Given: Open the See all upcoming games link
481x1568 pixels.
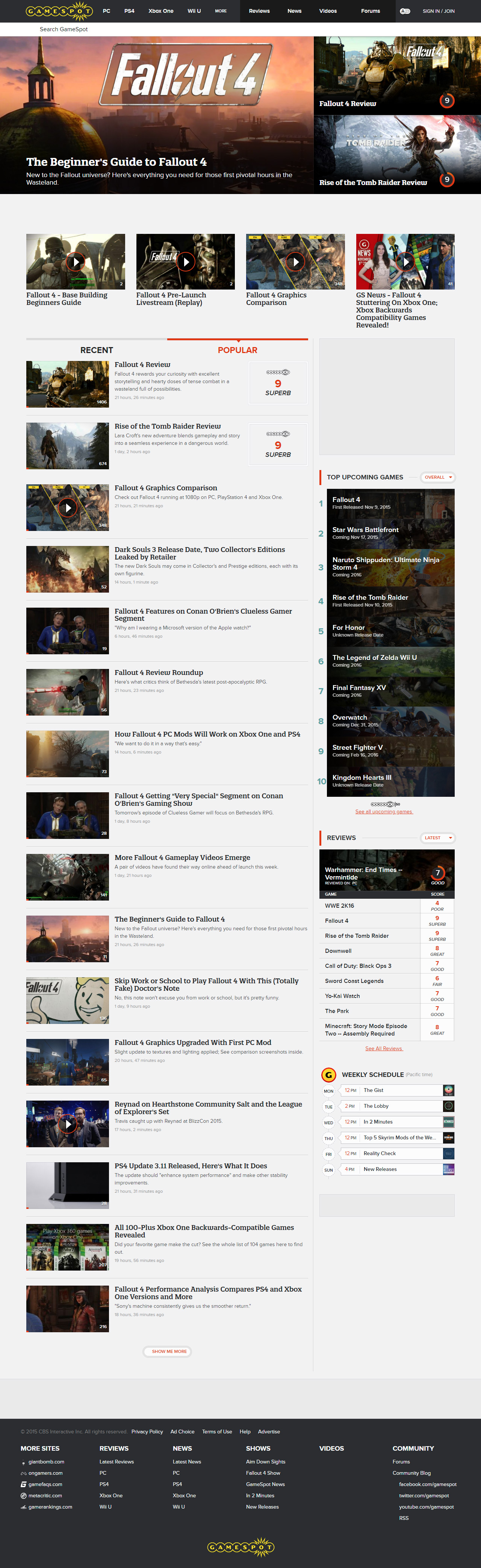Looking at the screenshot, I should [384, 811].
